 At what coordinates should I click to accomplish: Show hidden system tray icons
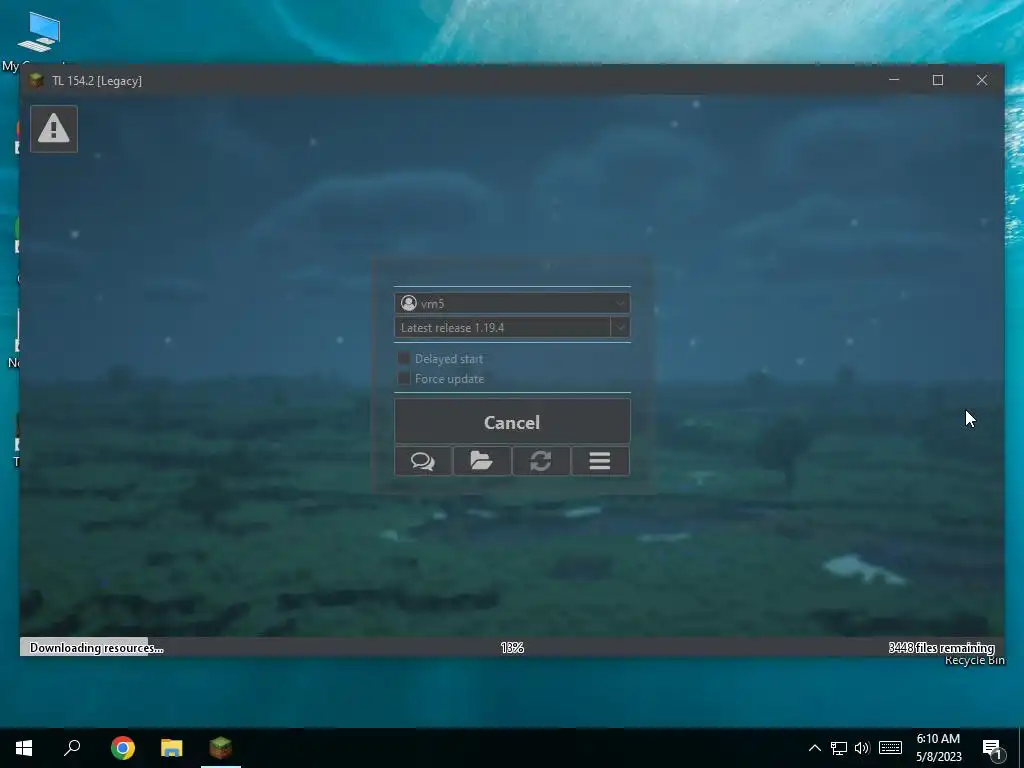point(814,748)
